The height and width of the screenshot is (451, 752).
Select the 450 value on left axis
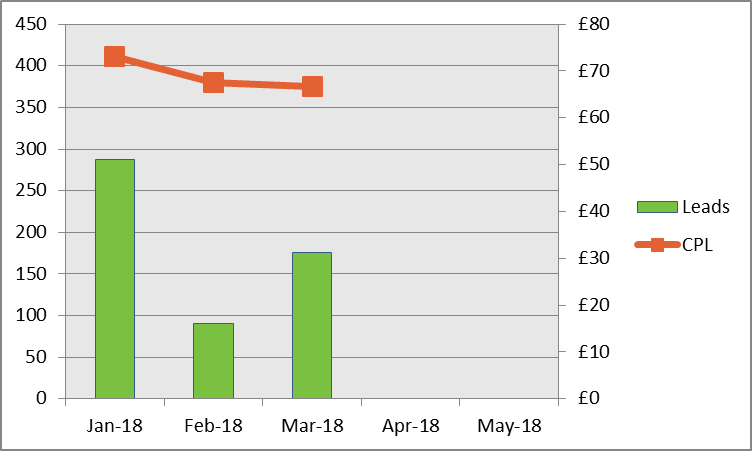pyautogui.click(x=31, y=24)
